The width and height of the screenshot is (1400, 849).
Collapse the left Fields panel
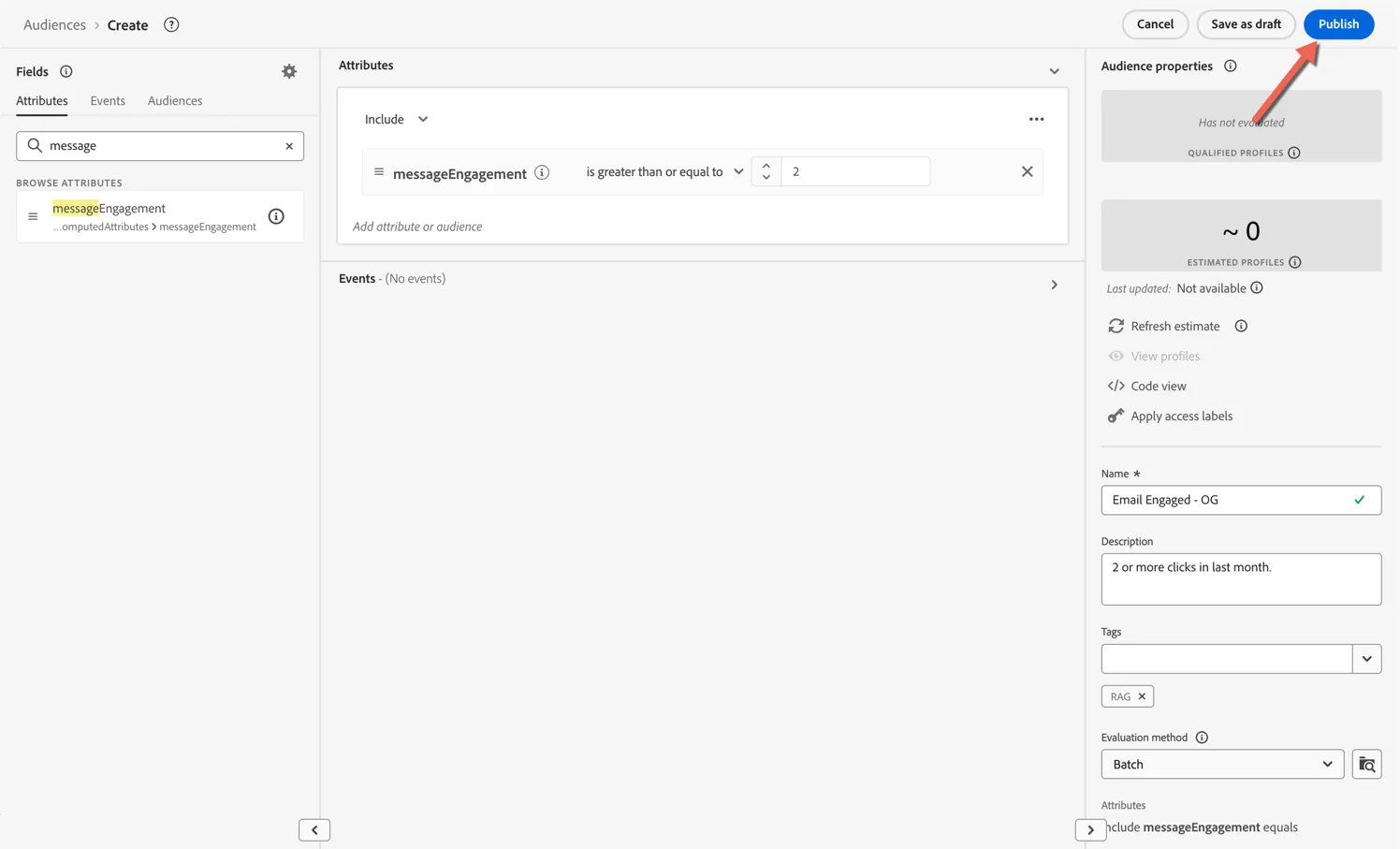(314, 830)
